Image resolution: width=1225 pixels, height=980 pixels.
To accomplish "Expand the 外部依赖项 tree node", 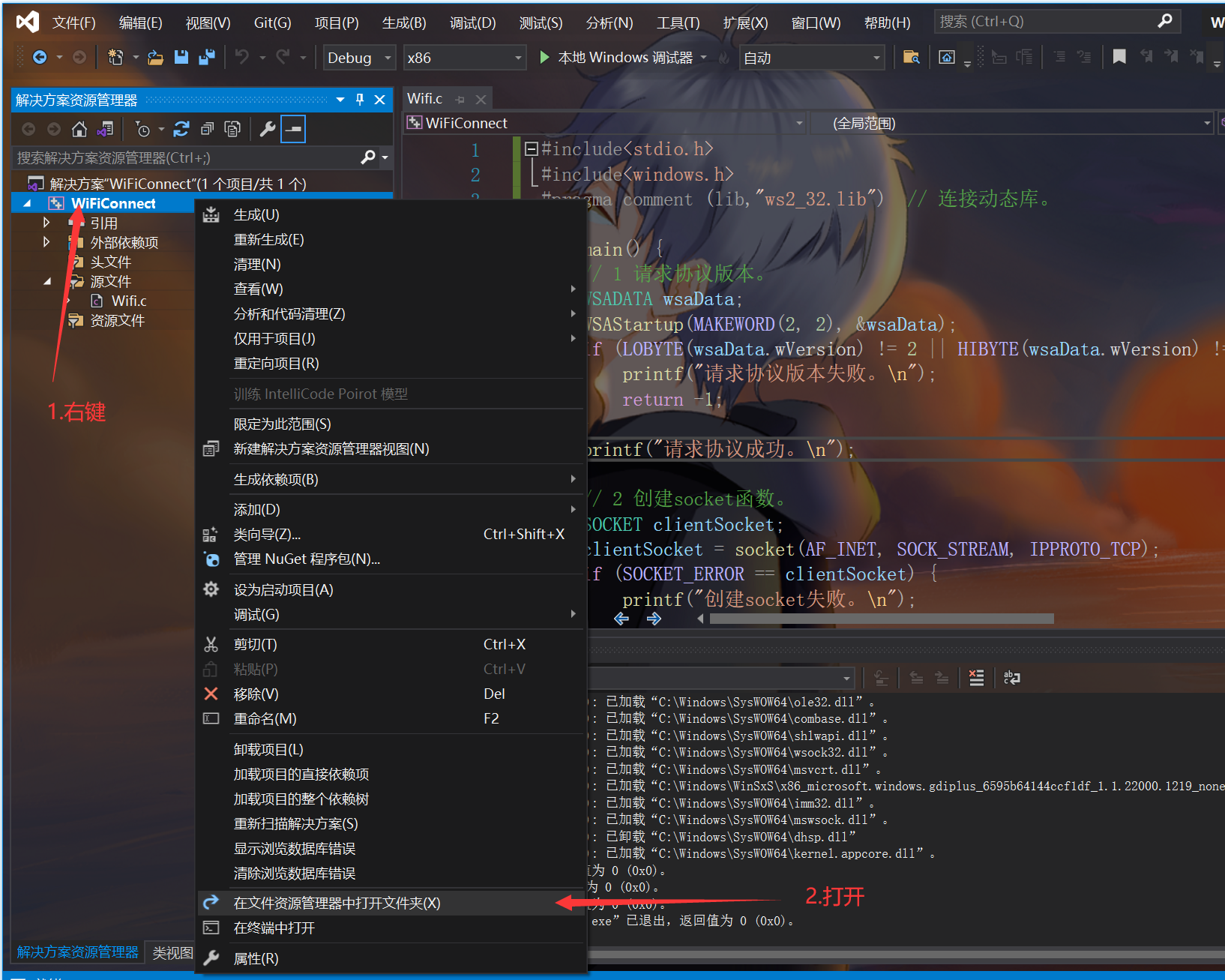I will 46,242.
